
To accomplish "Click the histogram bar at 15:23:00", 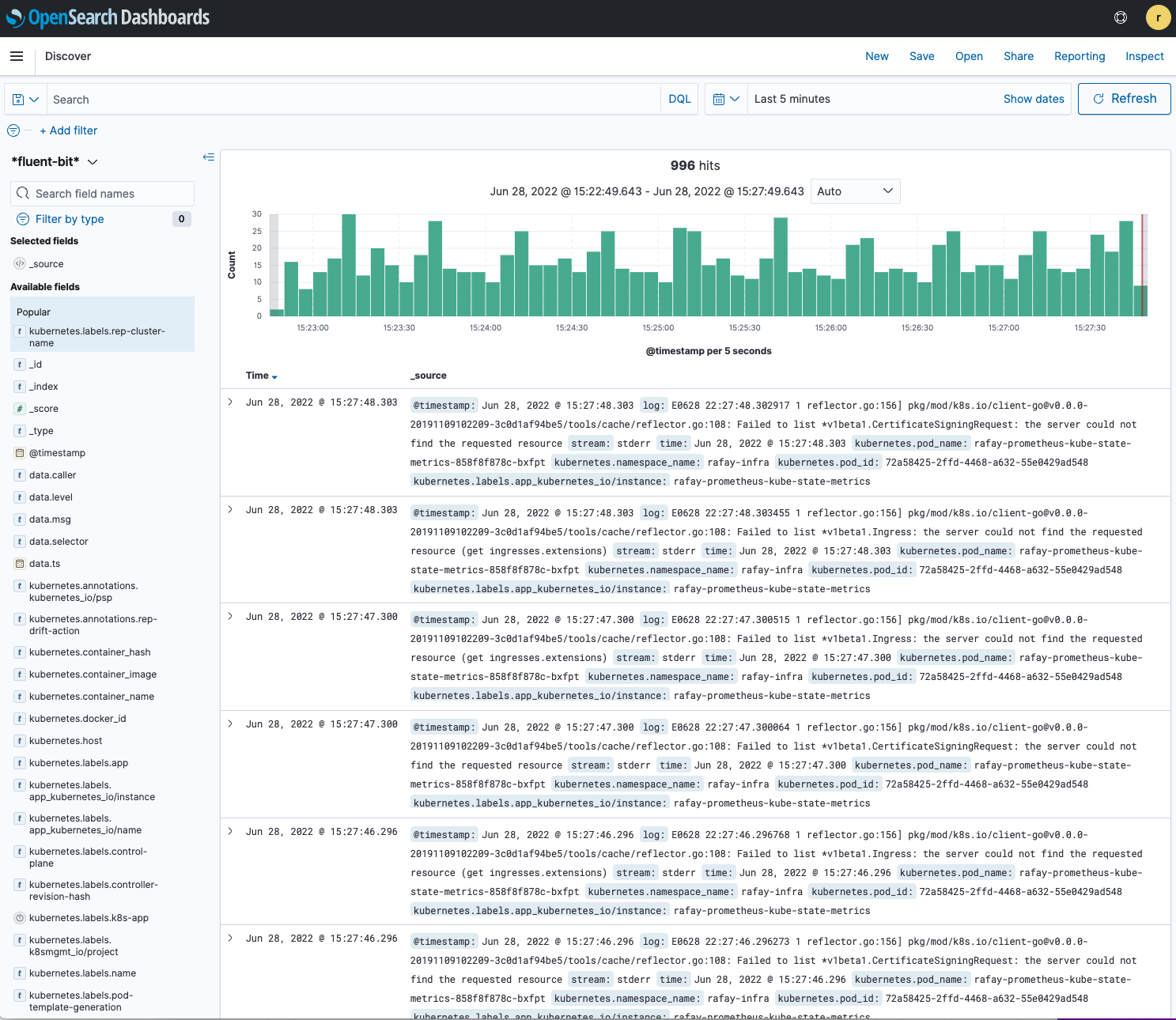I will click(x=320, y=294).
